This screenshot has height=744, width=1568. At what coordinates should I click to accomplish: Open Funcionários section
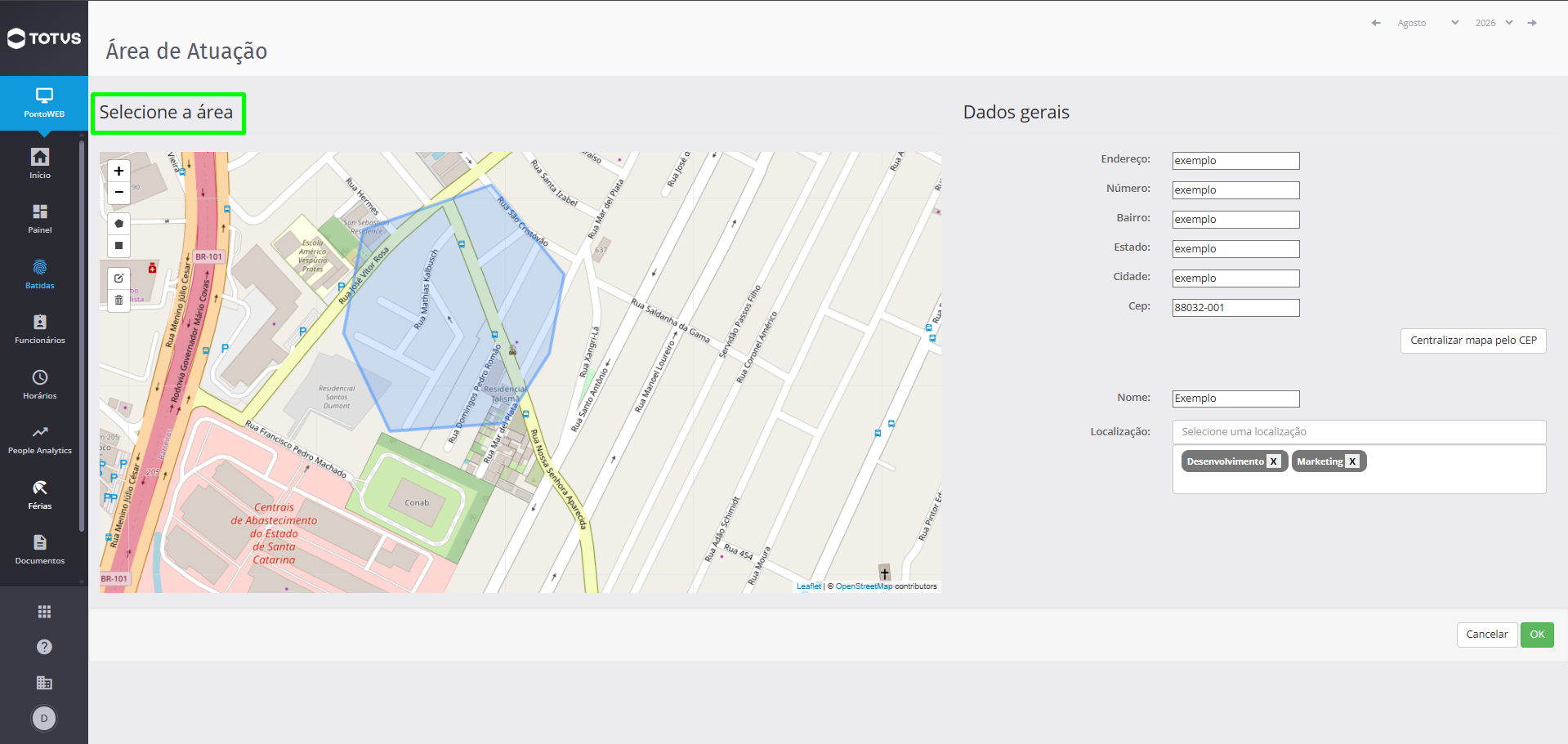pos(40,329)
